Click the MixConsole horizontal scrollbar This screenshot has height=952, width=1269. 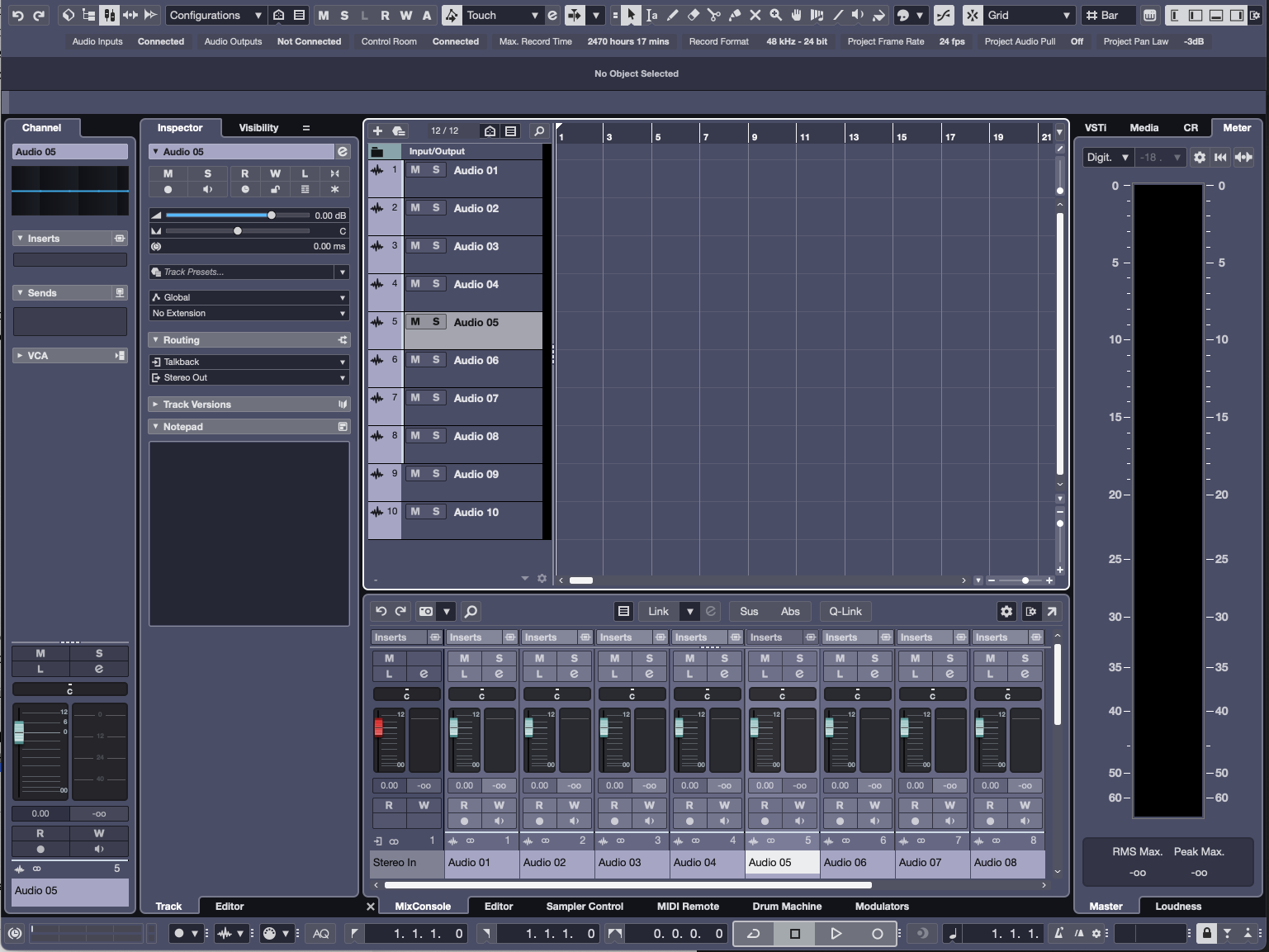pos(627,884)
